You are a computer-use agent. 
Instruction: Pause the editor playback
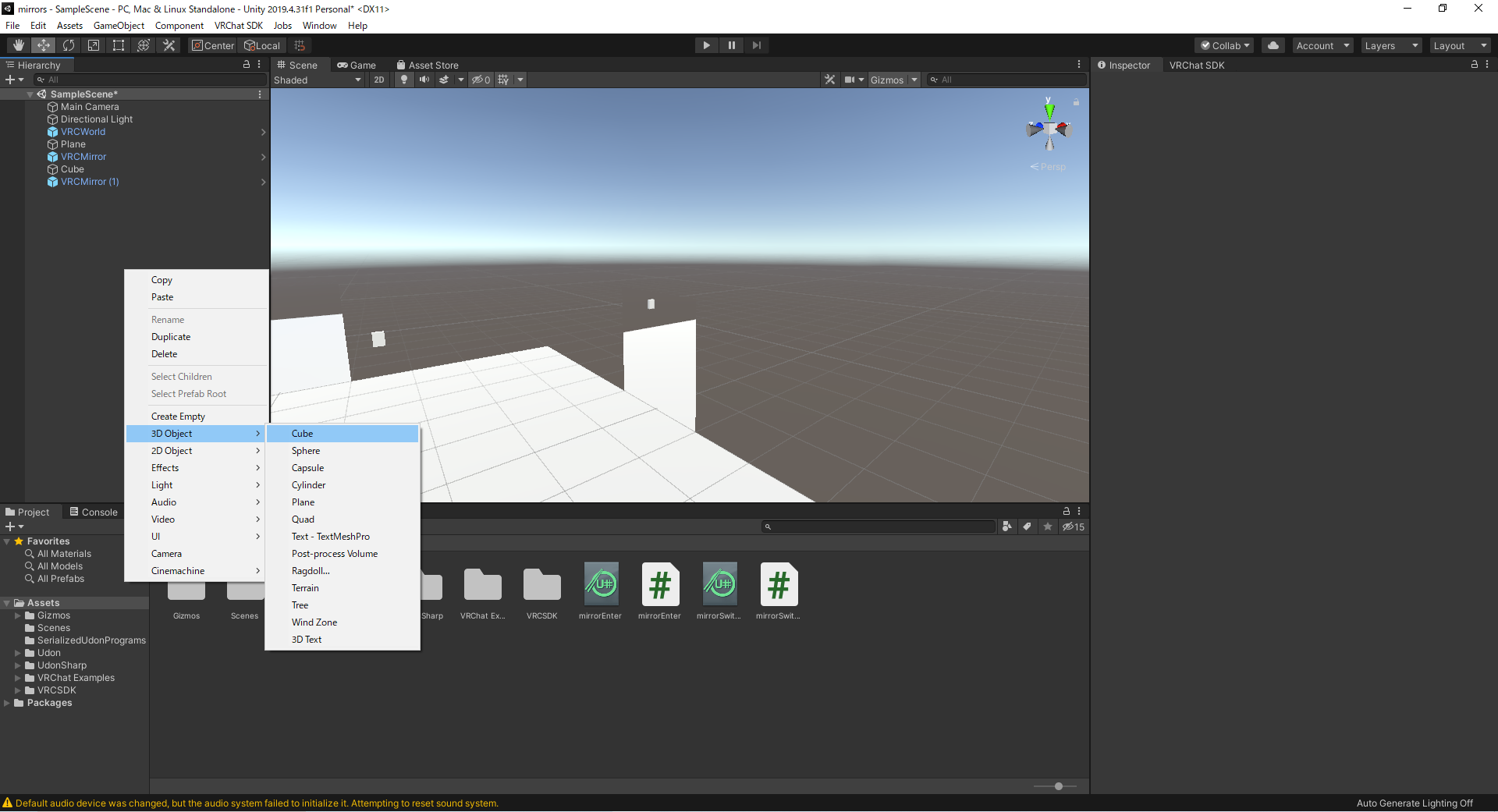click(732, 45)
